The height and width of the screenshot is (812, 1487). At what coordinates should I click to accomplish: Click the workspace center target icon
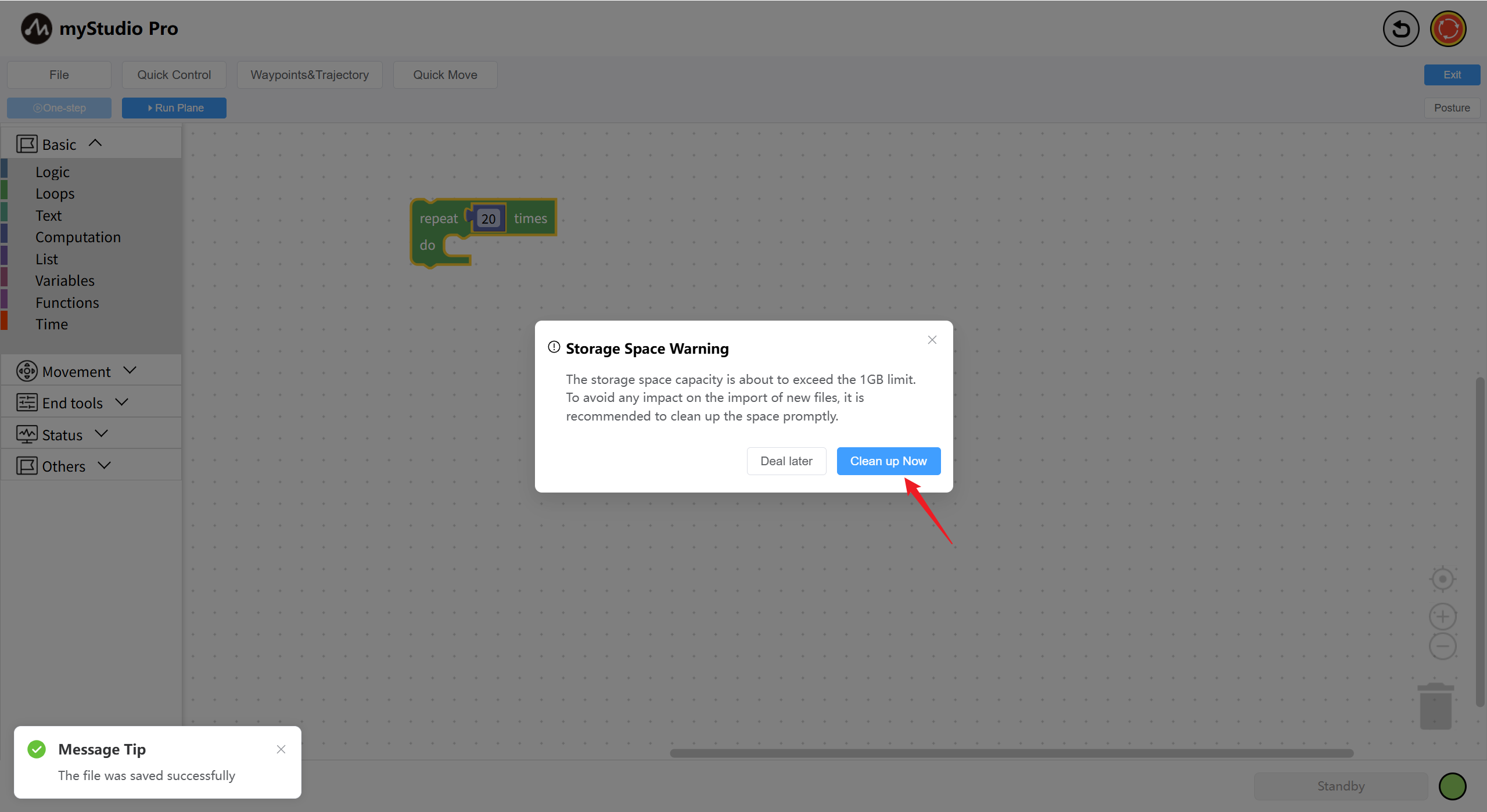pyautogui.click(x=1442, y=579)
